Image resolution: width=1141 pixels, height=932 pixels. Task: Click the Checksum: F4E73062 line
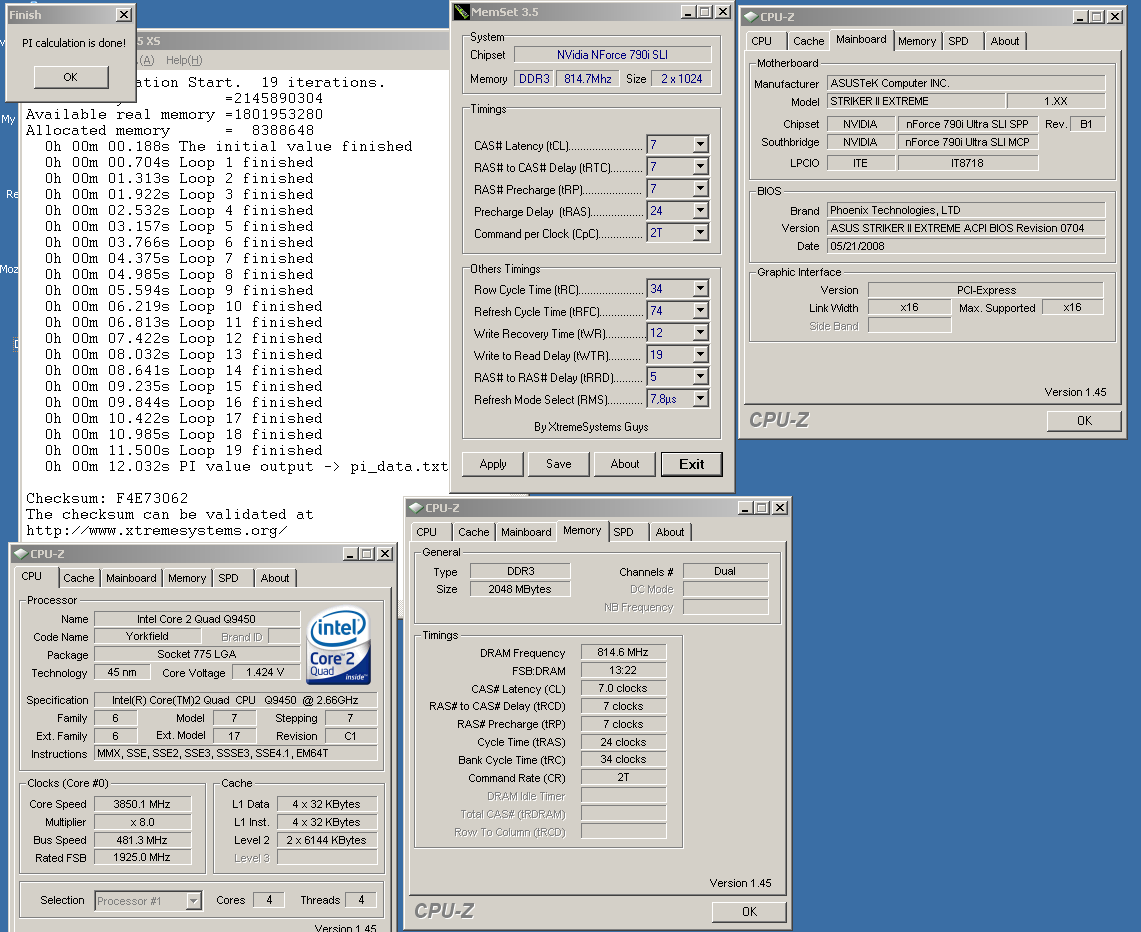107,498
